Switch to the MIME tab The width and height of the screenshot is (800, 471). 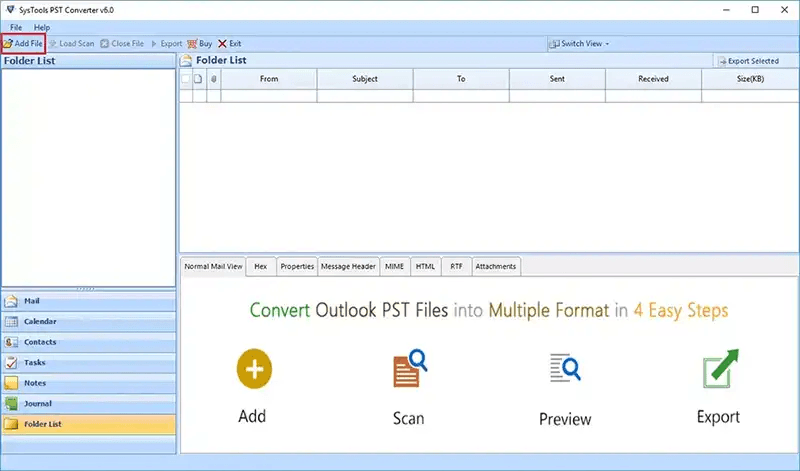(x=394, y=266)
